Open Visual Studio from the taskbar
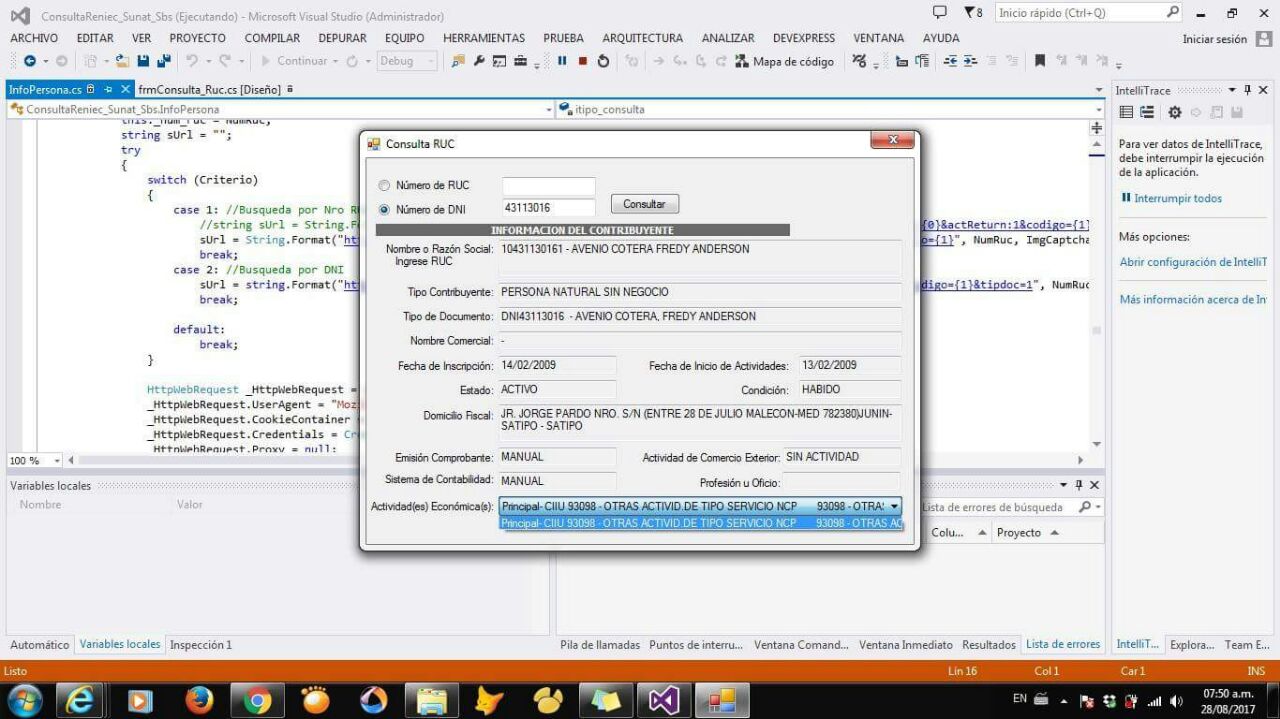This screenshot has height=719, width=1280. pos(664,700)
